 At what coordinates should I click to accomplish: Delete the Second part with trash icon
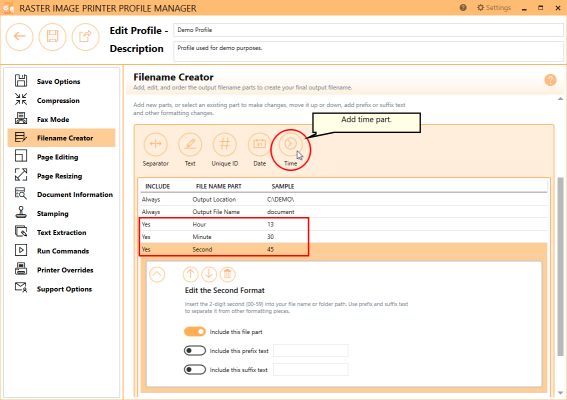click(227, 275)
